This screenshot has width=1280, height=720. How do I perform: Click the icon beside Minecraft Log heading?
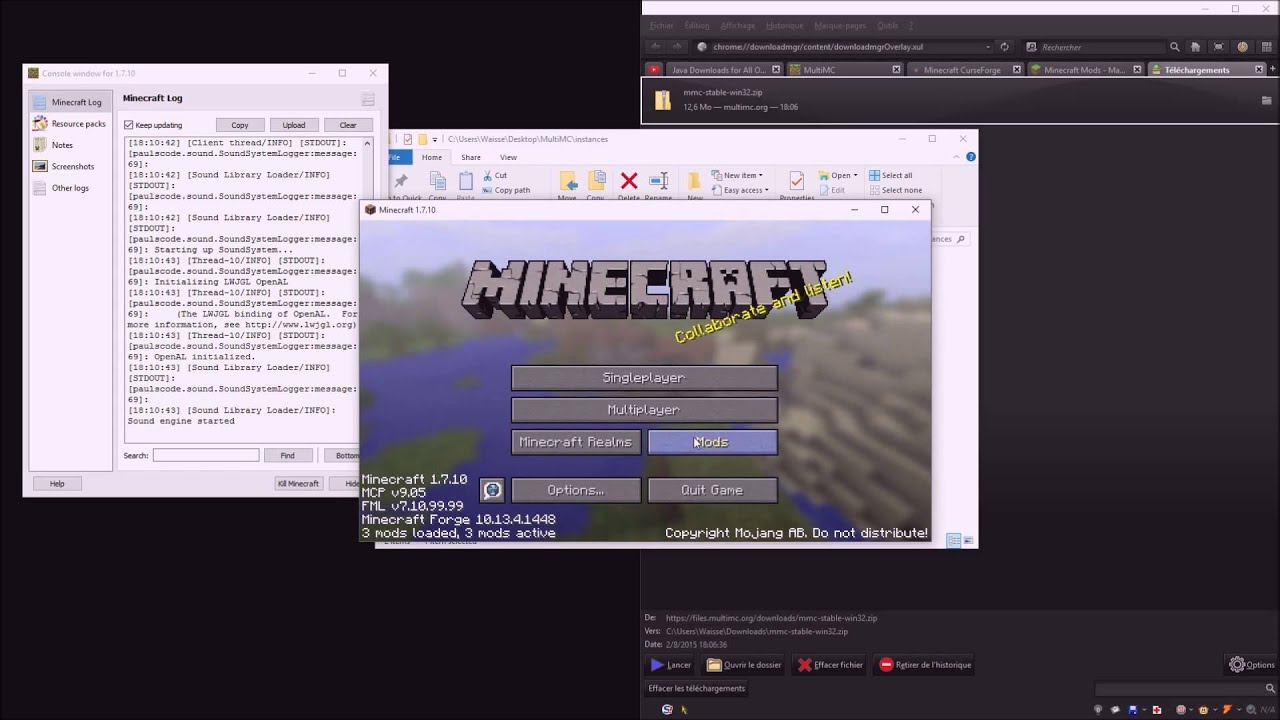pos(368,99)
